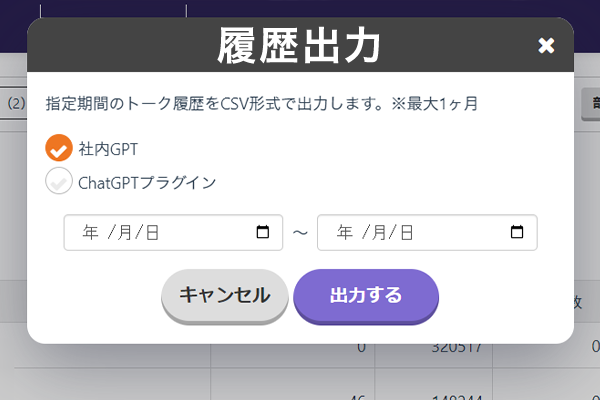The height and width of the screenshot is (400, 600).
Task: Select the day segment of the start date
Action: [152, 233]
